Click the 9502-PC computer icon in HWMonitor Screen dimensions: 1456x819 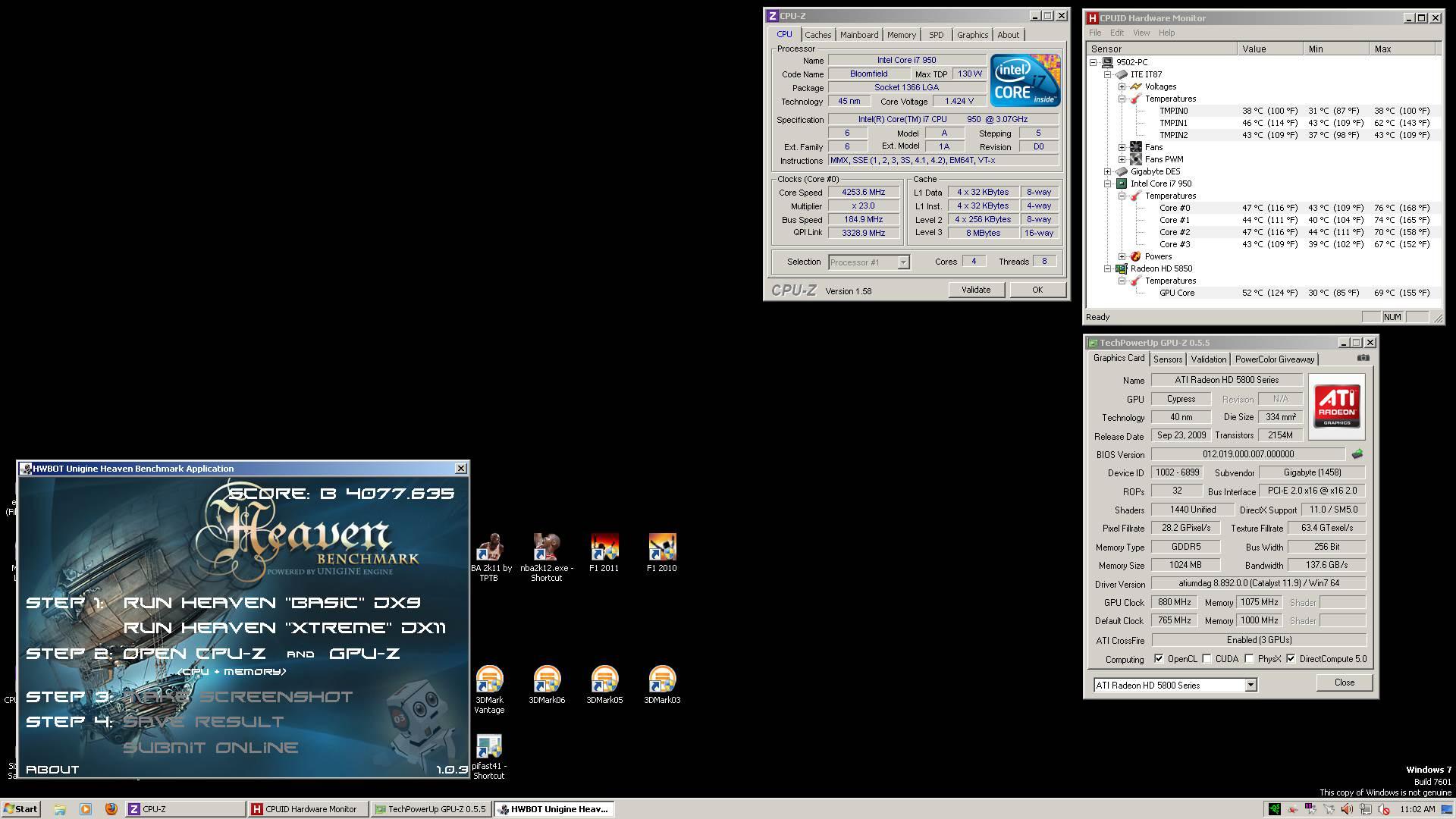point(1107,62)
